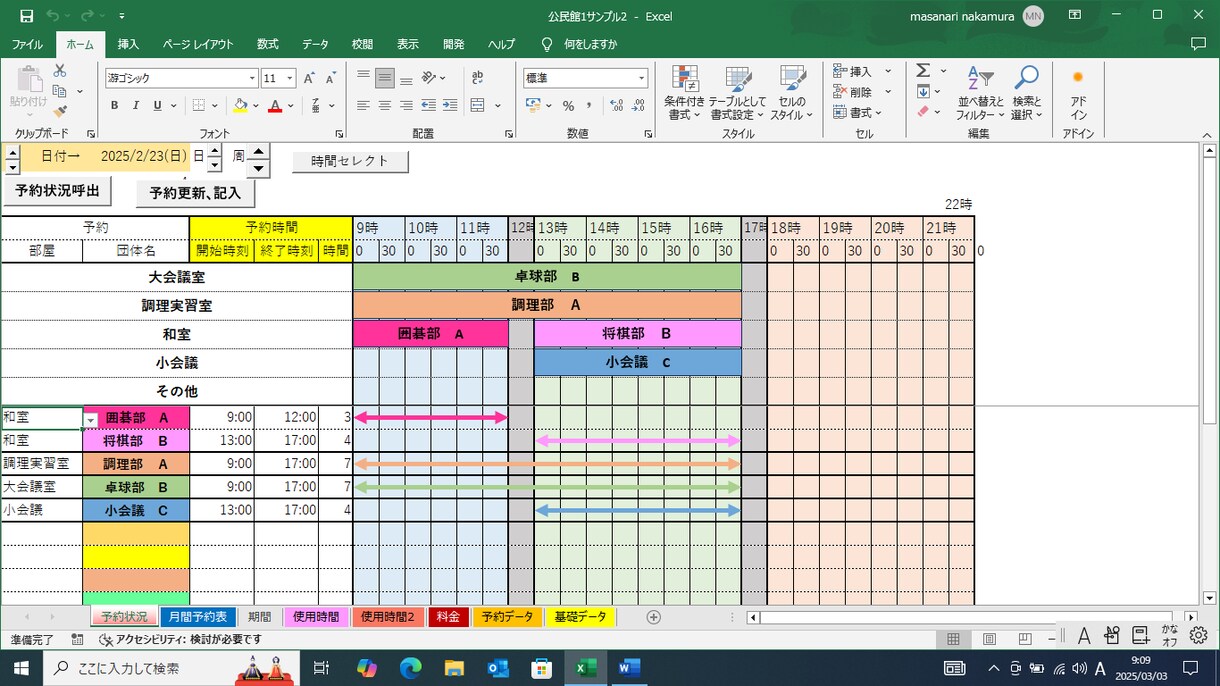Image resolution: width=1220 pixels, height=686 pixels.
Task: Open the 月間予約表 sheet tab
Action: [x=198, y=617]
